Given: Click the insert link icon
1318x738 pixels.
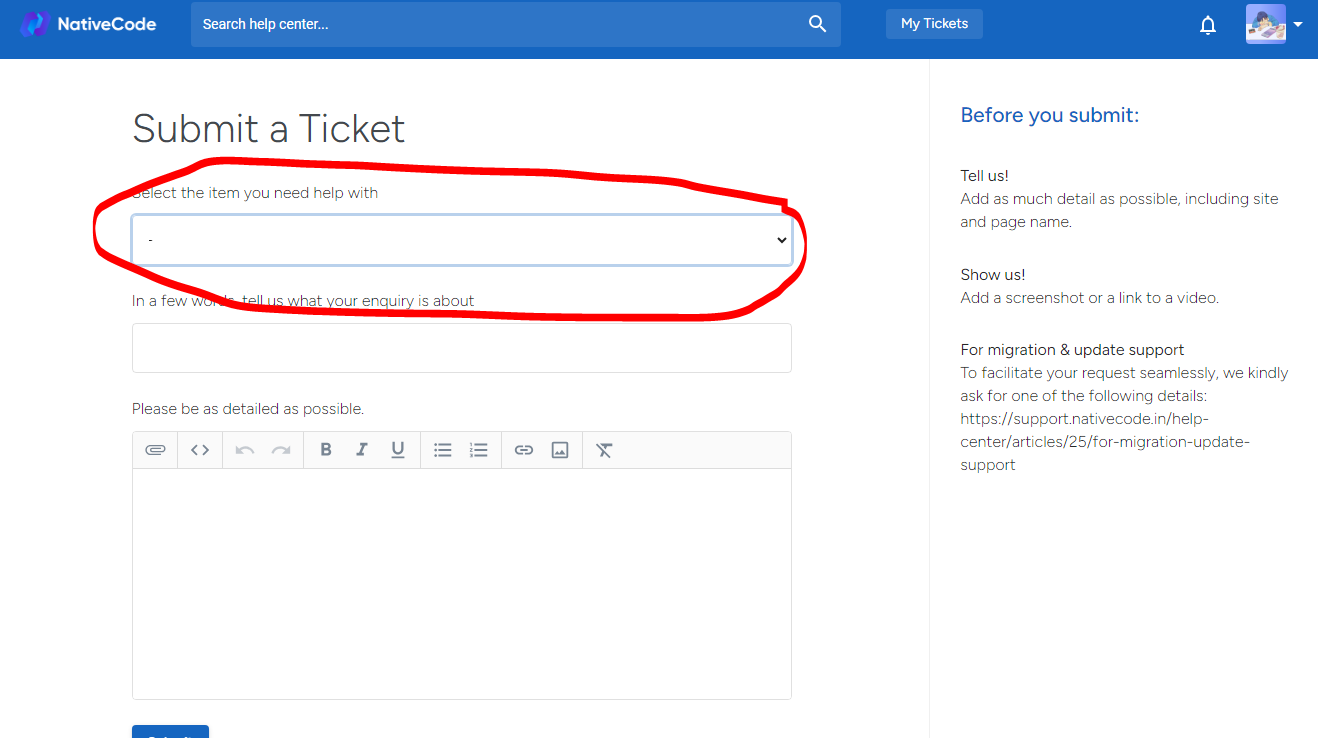Looking at the screenshot, I should (x=524, y=450).
